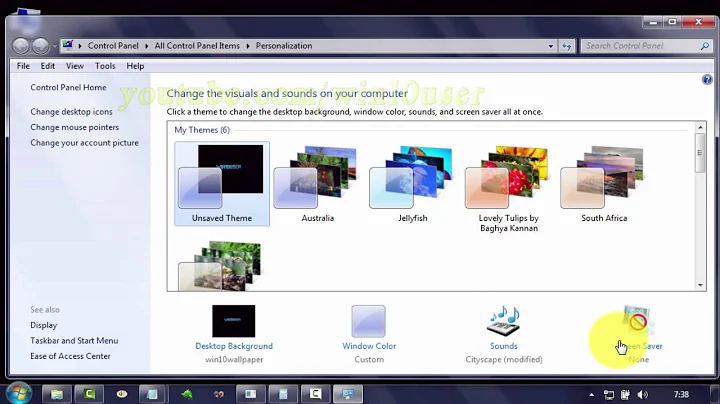Expand the breadcrumb arrow after Control Panel

pos(147,46)
